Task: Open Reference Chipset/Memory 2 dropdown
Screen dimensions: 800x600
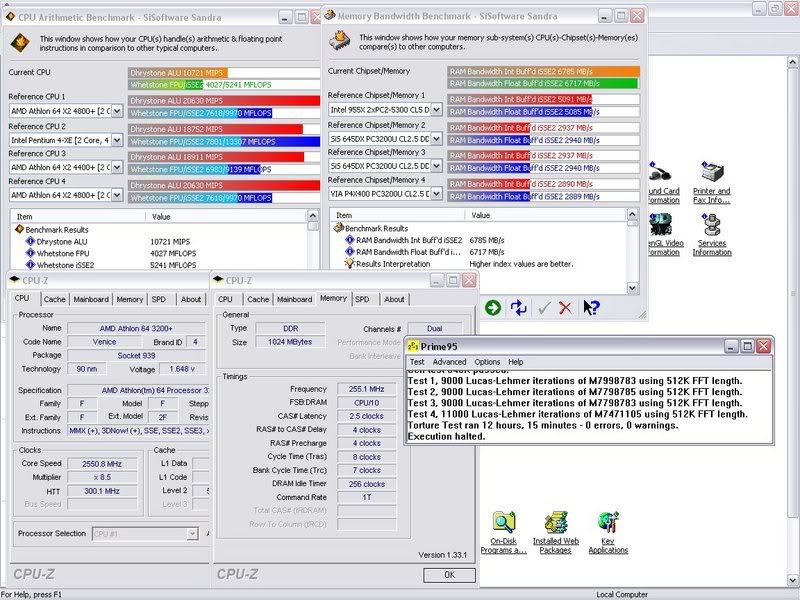Action: (x=436, y=138)
